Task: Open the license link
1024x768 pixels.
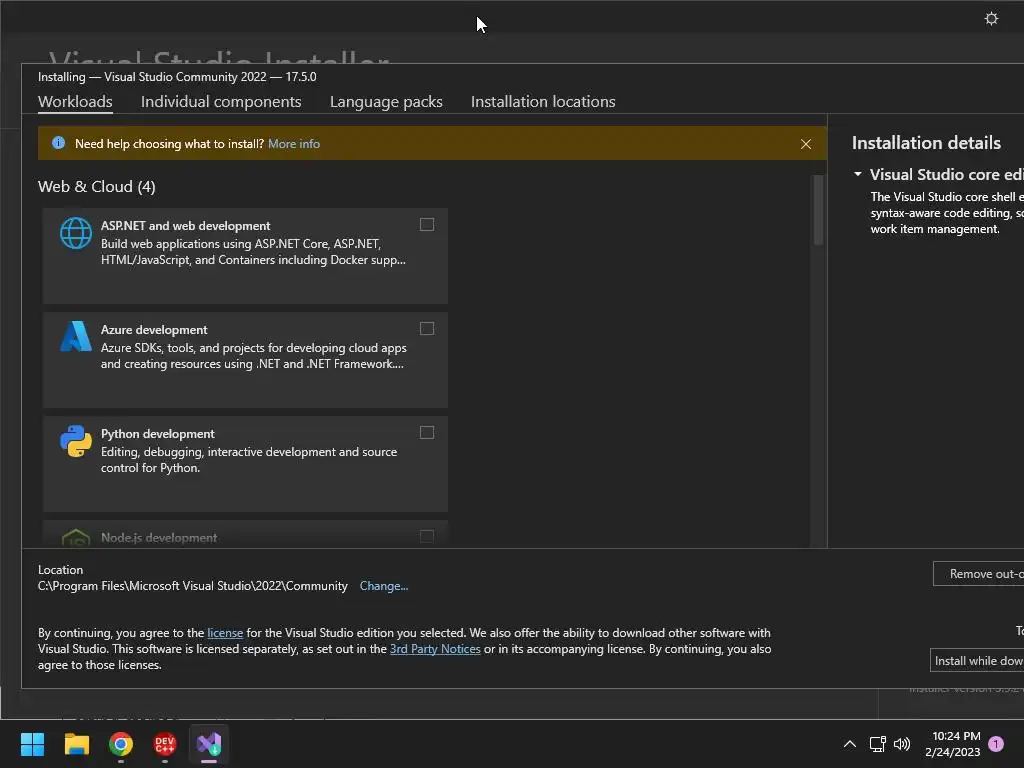Action: click(x=225, y=633)
